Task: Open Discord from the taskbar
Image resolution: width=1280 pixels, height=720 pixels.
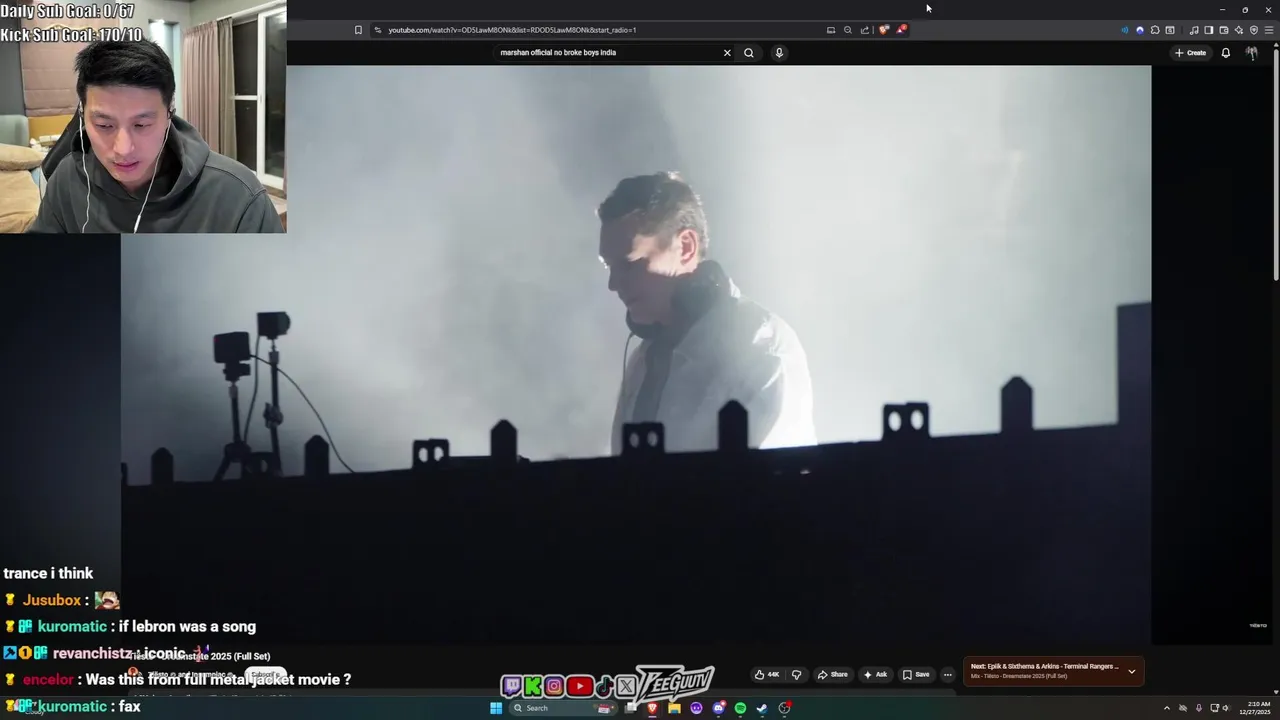Action: tap(718, 708)
